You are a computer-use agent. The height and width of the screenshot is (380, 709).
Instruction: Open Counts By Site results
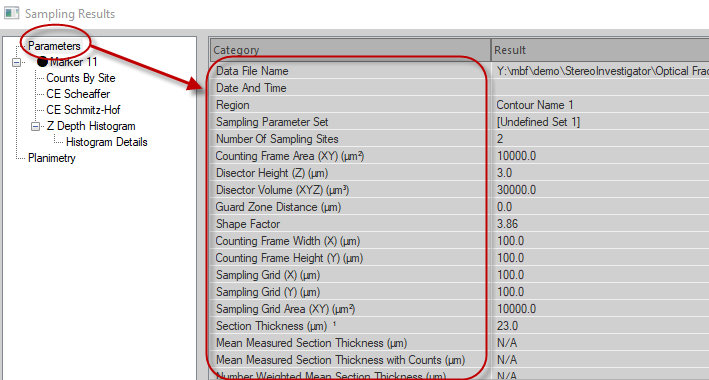pos(80,78)
